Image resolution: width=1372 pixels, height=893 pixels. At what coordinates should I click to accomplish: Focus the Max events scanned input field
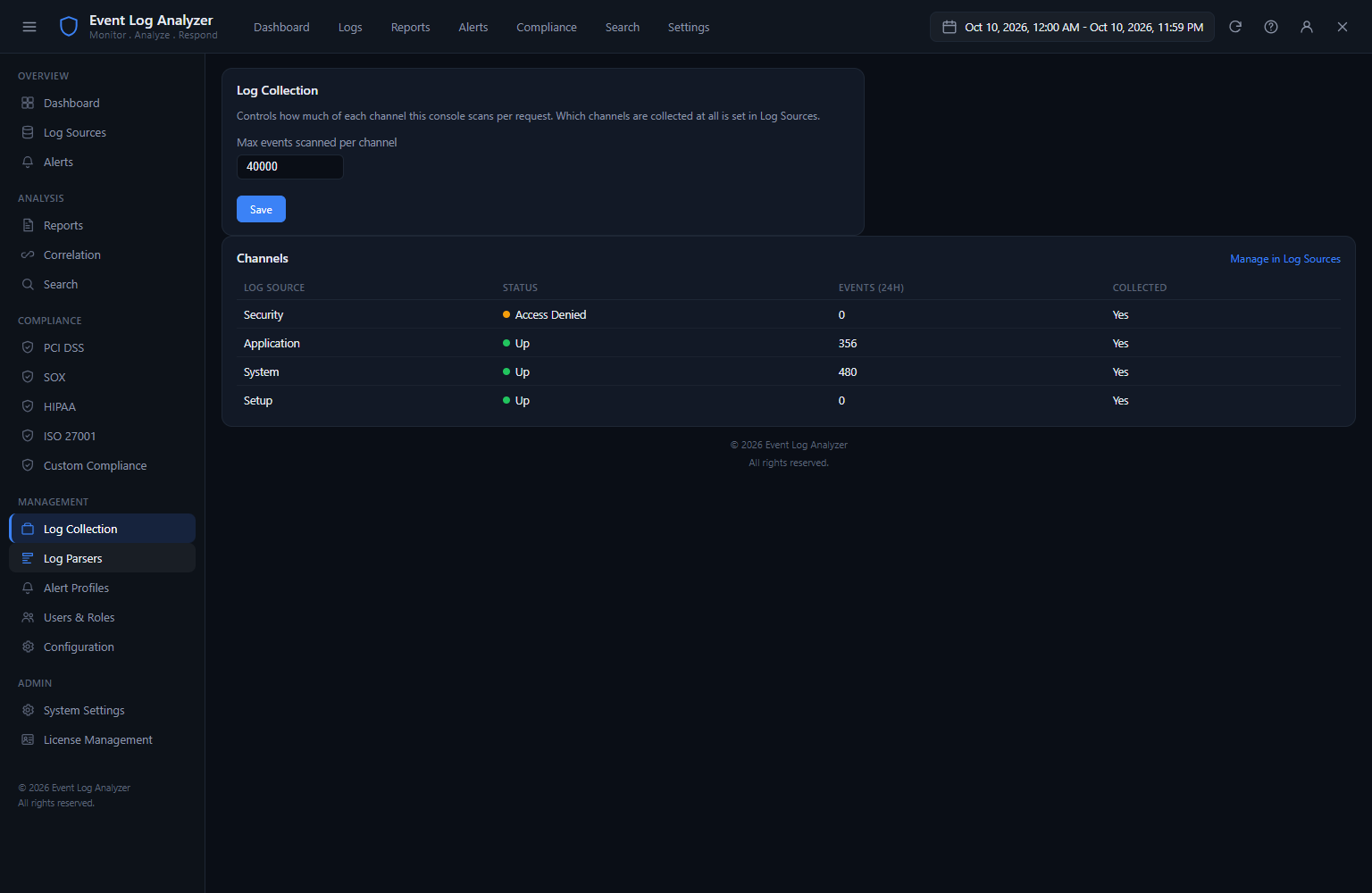(290, 167)
